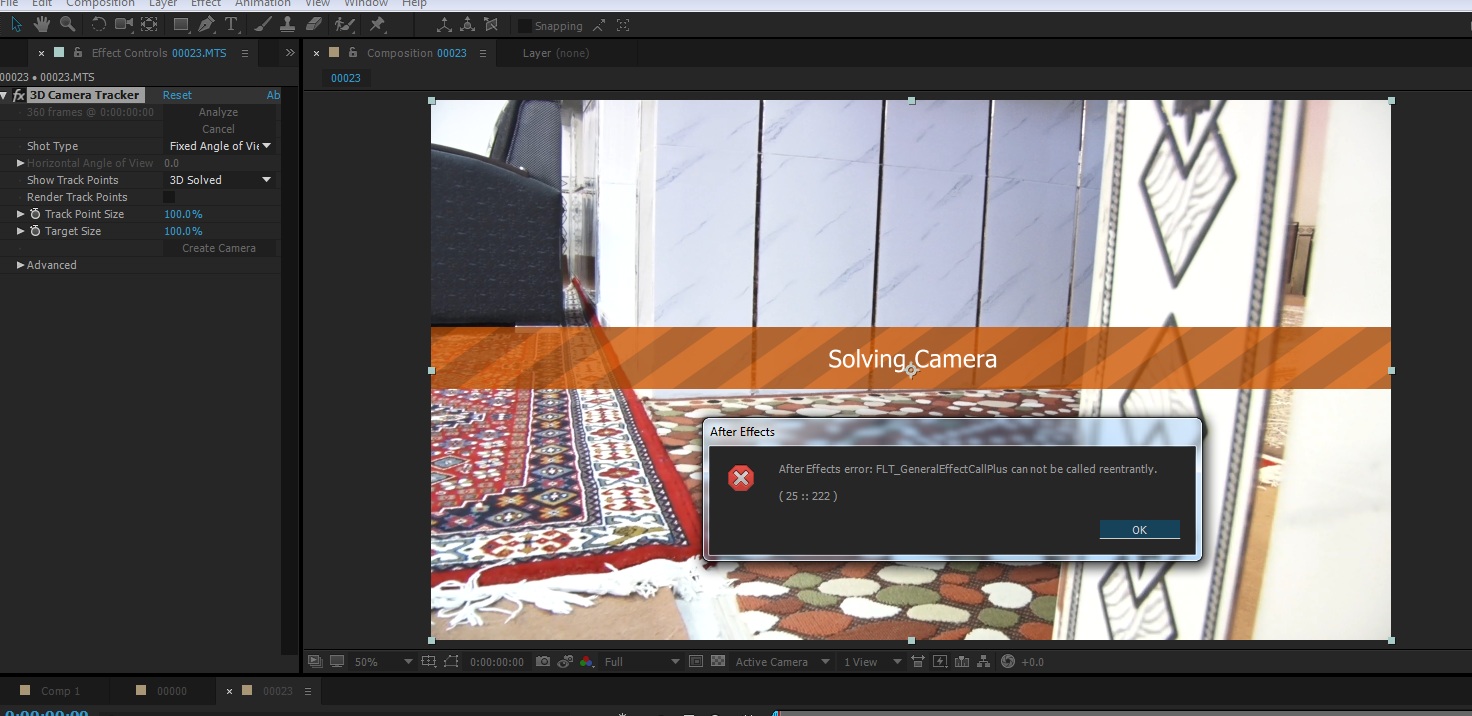Expand the Advanced section

tap(21, 265)
